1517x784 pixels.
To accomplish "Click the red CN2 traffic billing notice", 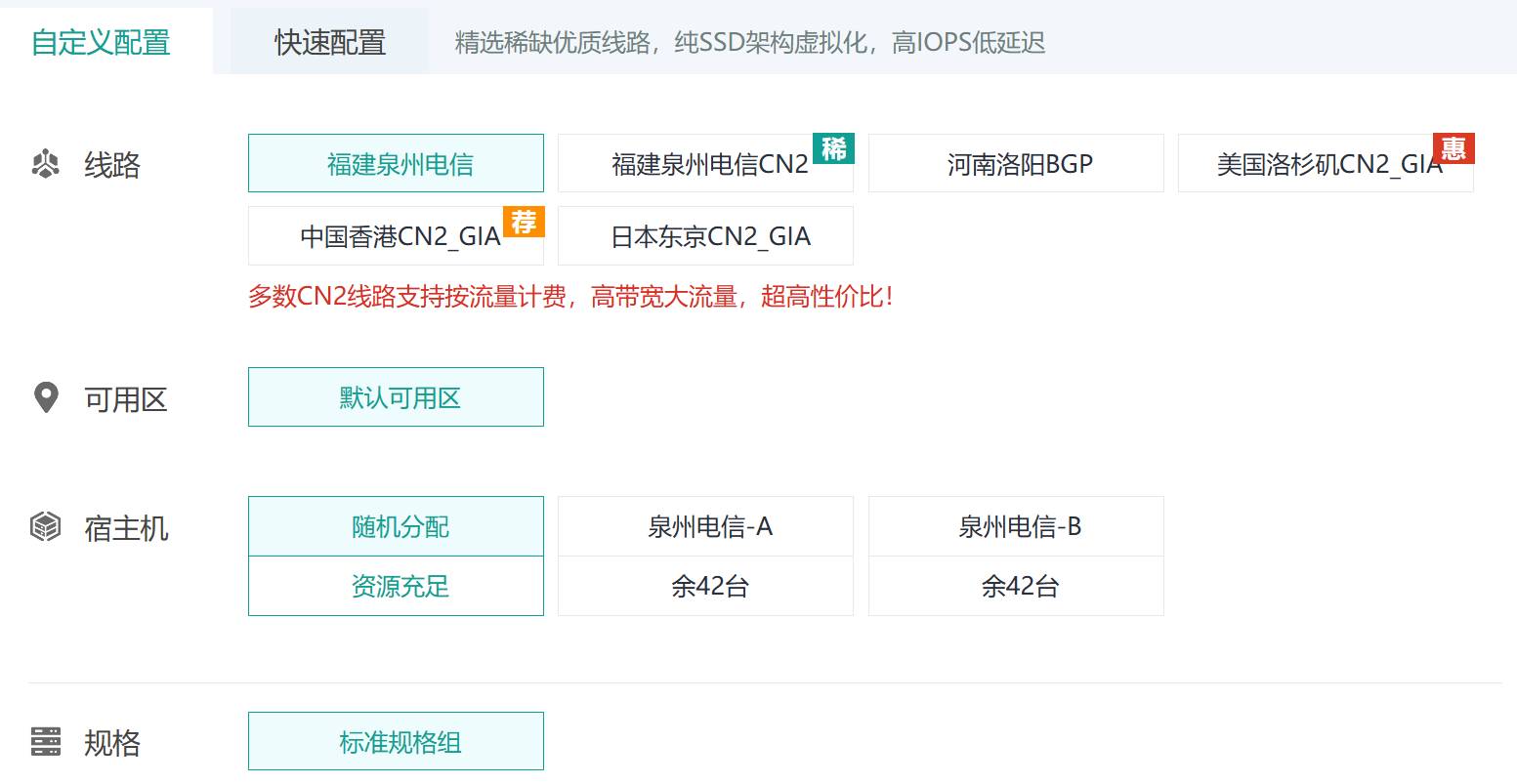I will click(570, 297).
